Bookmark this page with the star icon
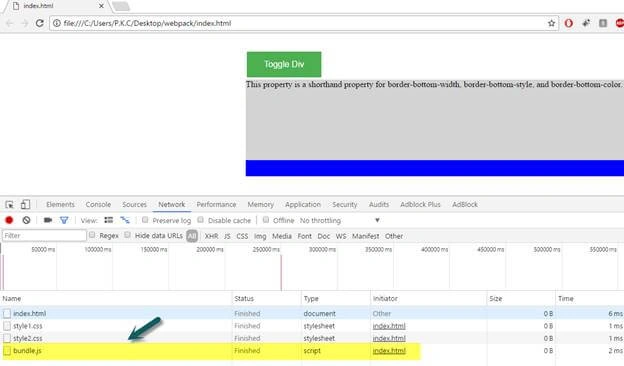This screenshot has height=366, width=624. [551, 23]
